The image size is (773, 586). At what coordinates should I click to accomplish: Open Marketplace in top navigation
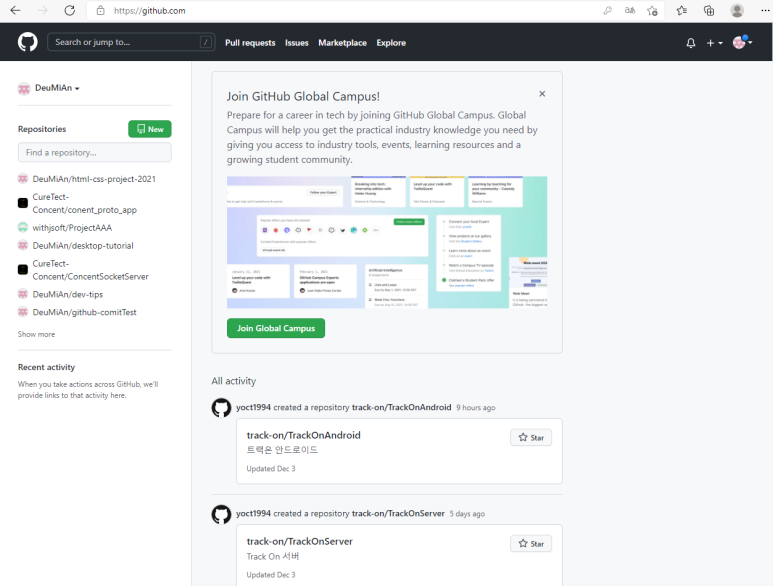point(342,43)
